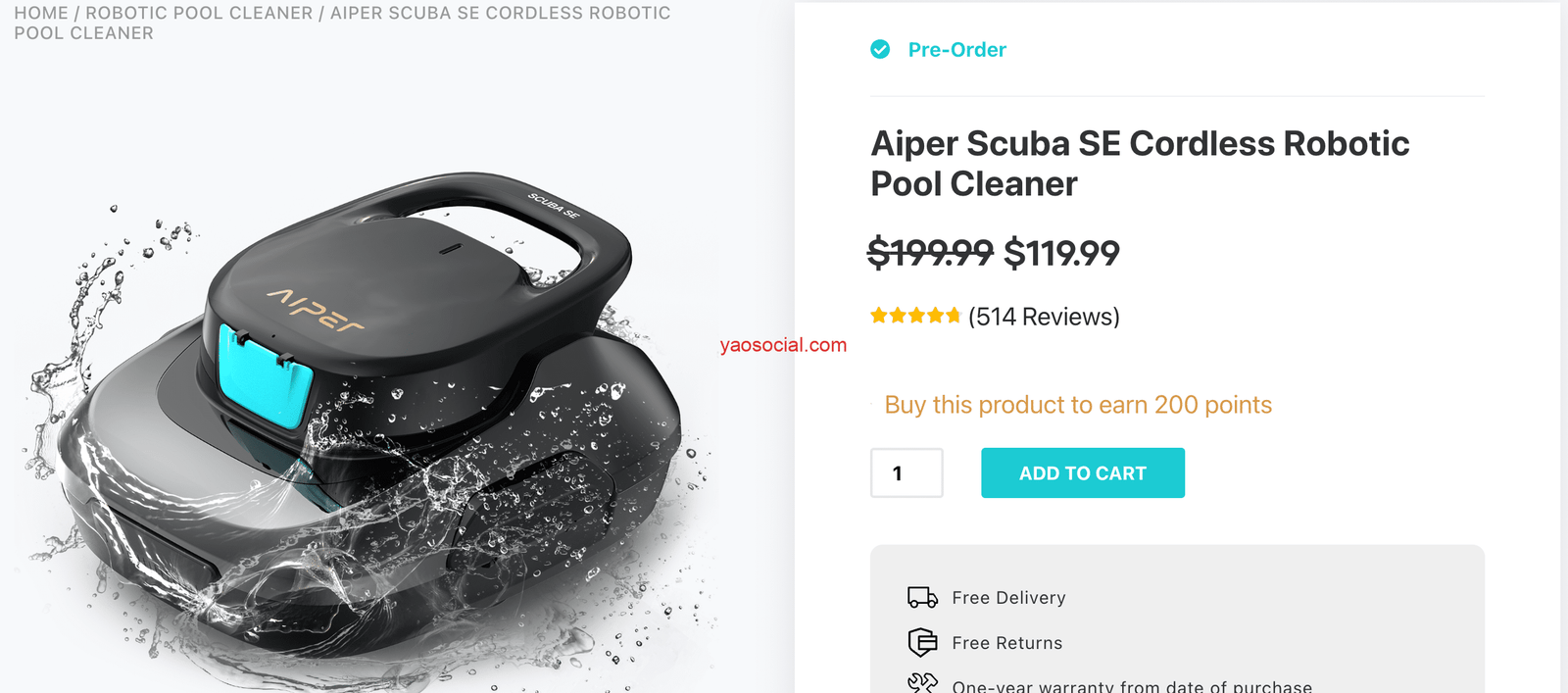Click the five-star rating icons
The width and height of the screenshot is (1568, 693).
pyautogui.click(x=915, y=316)
